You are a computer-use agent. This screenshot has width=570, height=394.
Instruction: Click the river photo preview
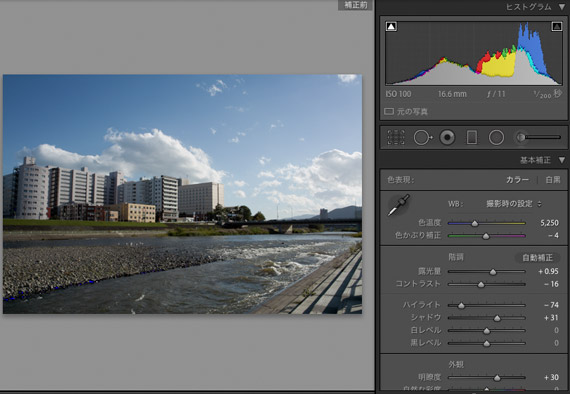click(182, 194)
